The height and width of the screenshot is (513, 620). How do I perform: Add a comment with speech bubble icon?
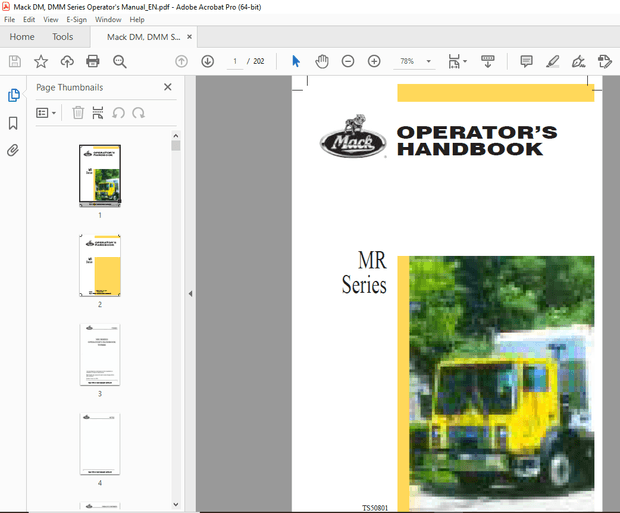tap(526, 61)
